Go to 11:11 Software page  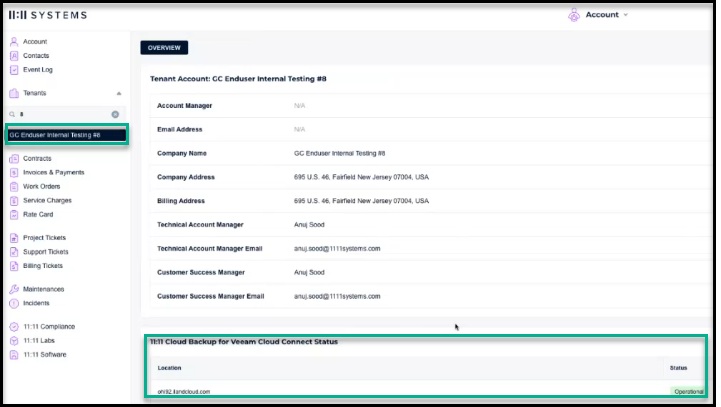click(x=45, y=355)
